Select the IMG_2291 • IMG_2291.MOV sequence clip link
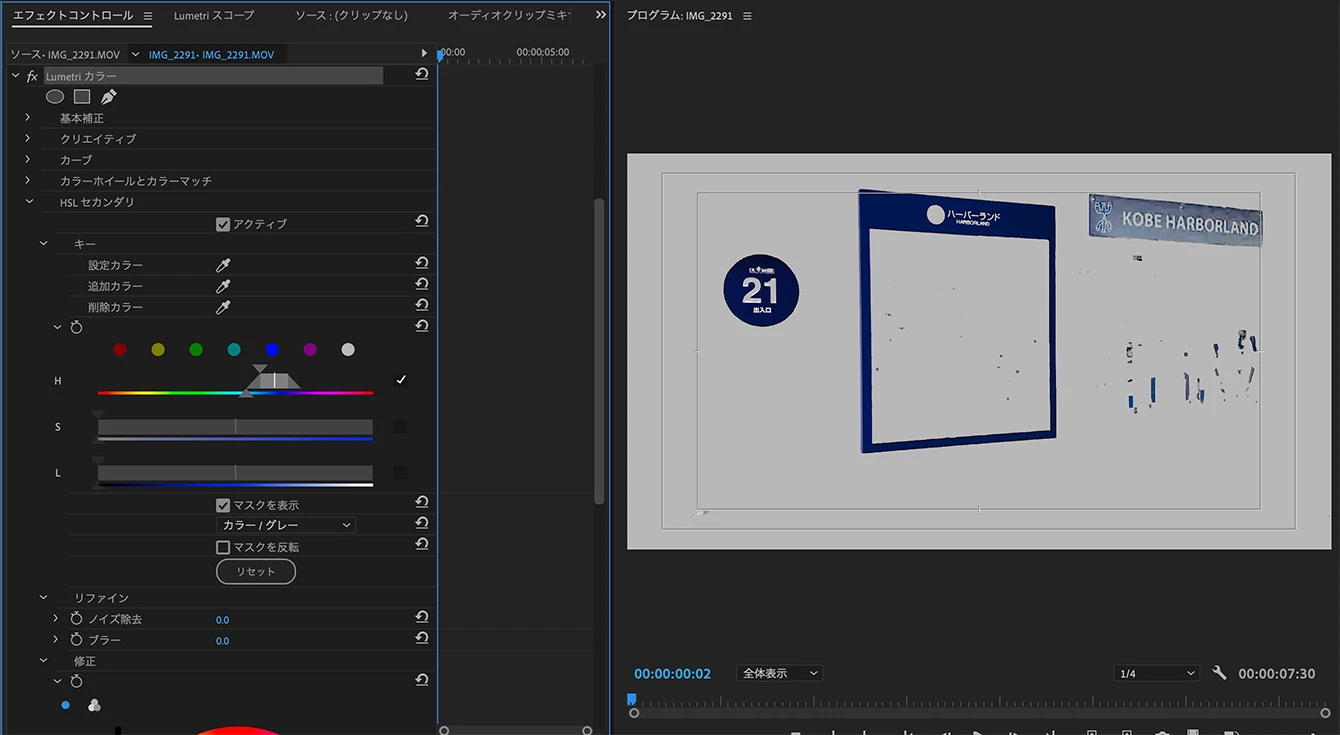Screen dimensions: 1340x735 [211, 54]
